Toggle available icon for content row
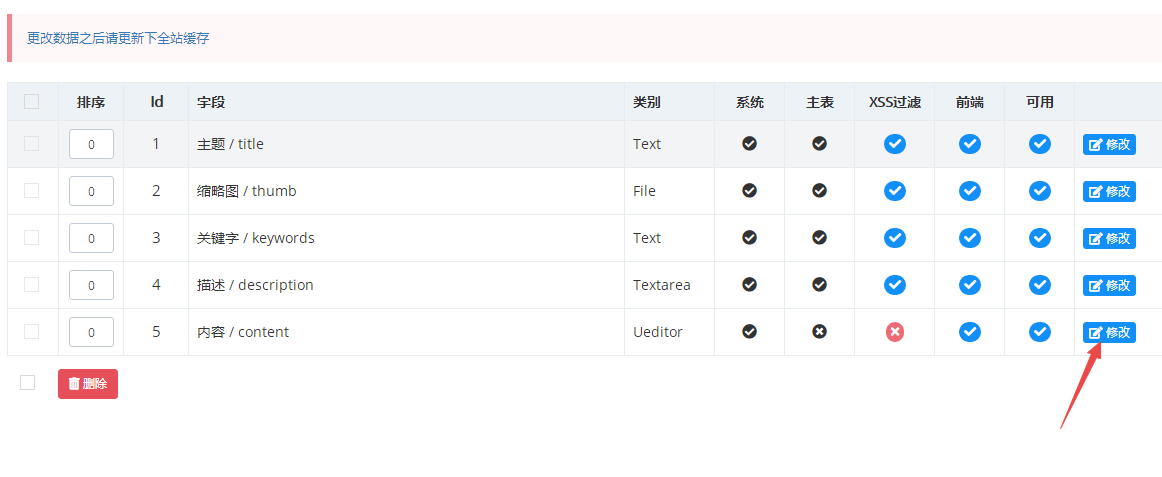The image size is (1162, 477). coord(1040,332)
